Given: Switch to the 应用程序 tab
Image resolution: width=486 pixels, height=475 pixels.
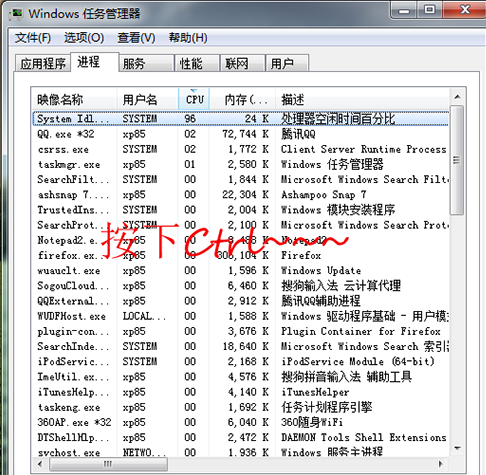Looking at the screenshot, I should [x=43, y=63].
